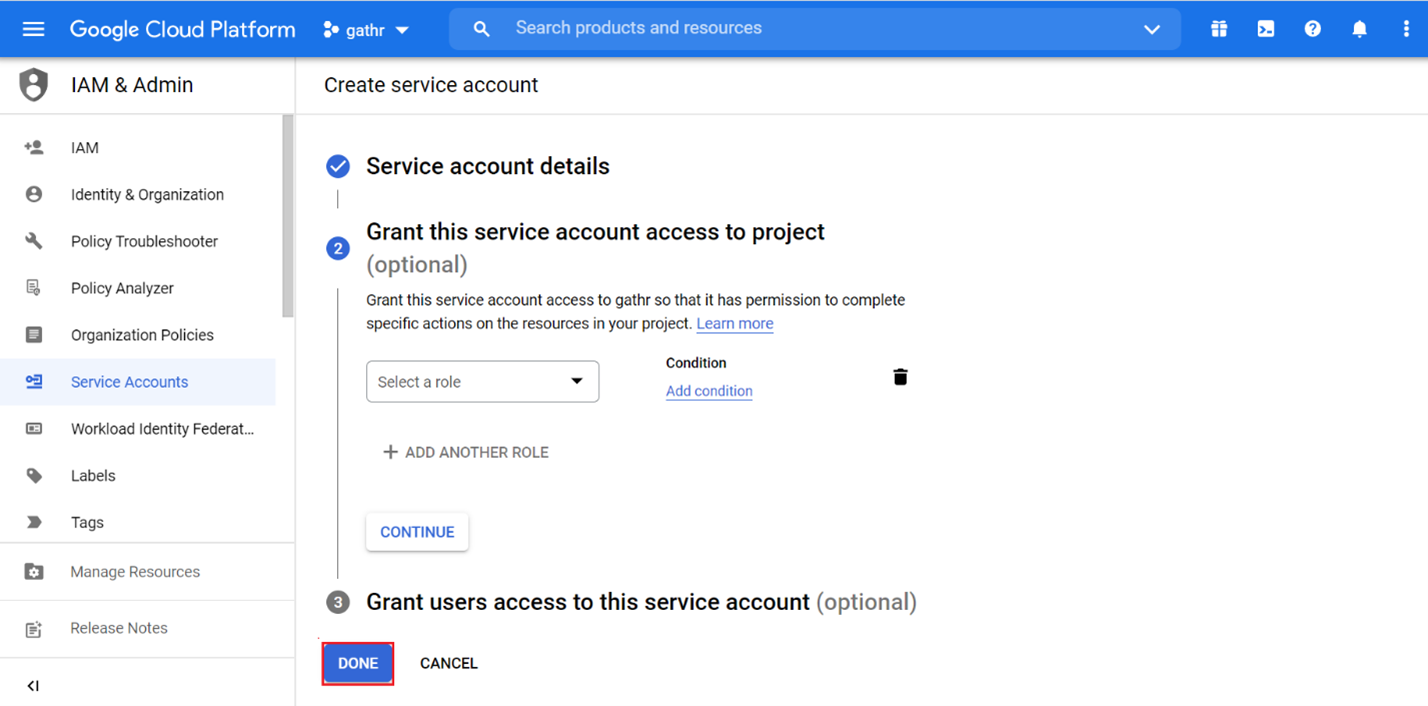1428x706 pixels.
Task: Open the Google Cloud apps grid icon
Action: 1218,28
